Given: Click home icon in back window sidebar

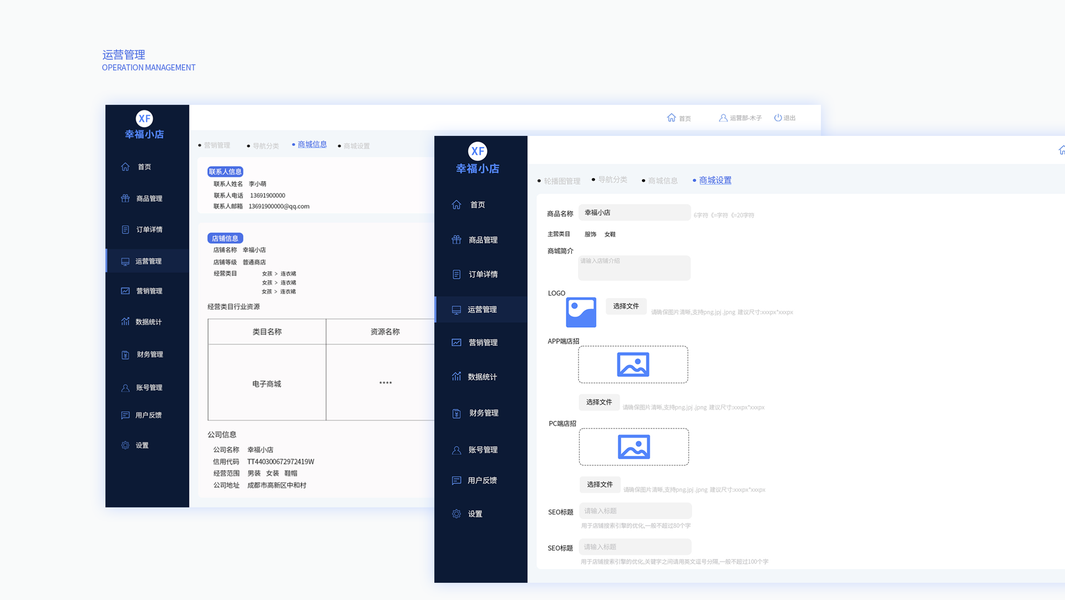Looking at the screenshot, I should 125,166.
